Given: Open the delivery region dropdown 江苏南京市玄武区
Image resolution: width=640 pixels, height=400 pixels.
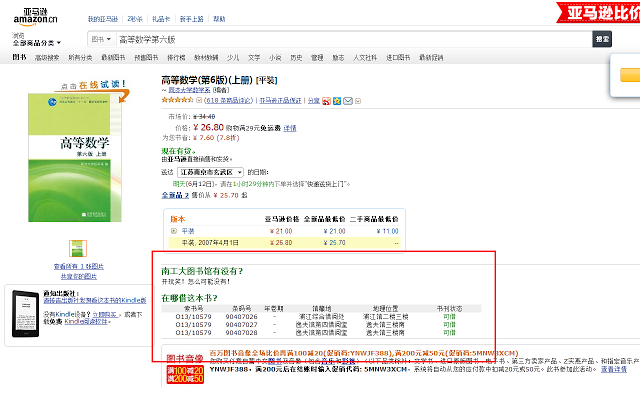Looking at the screenshot, I should click(x=210, y=172).
